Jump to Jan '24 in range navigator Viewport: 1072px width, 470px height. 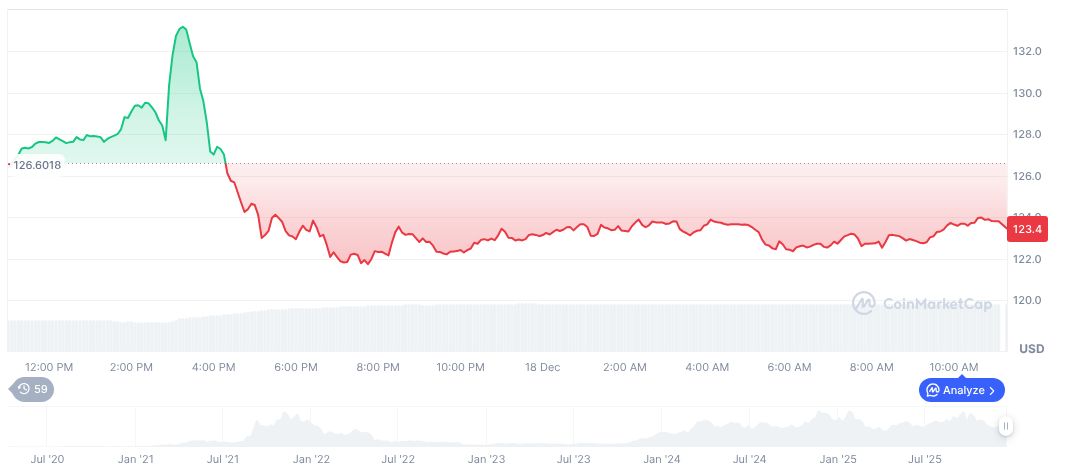662,459
